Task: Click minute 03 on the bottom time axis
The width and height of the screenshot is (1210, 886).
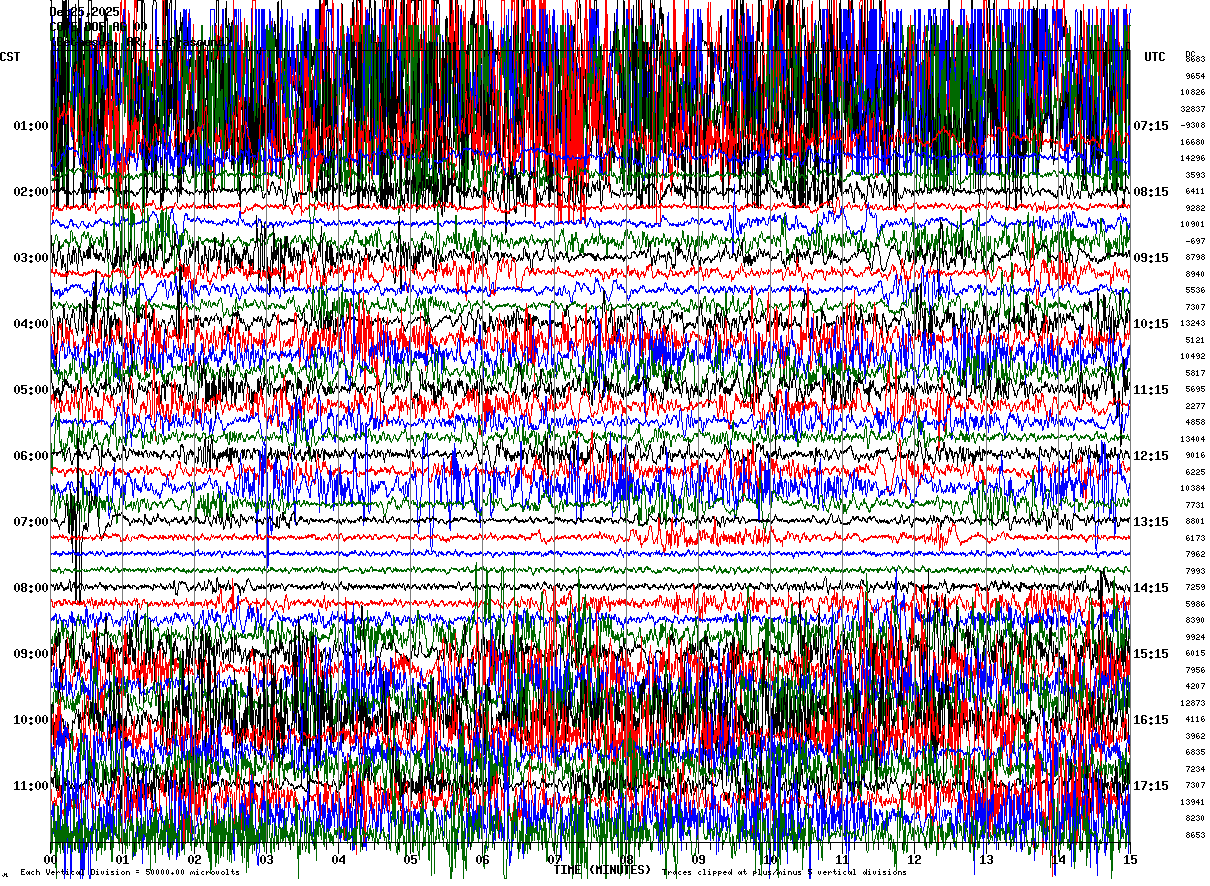Action: 266,860
